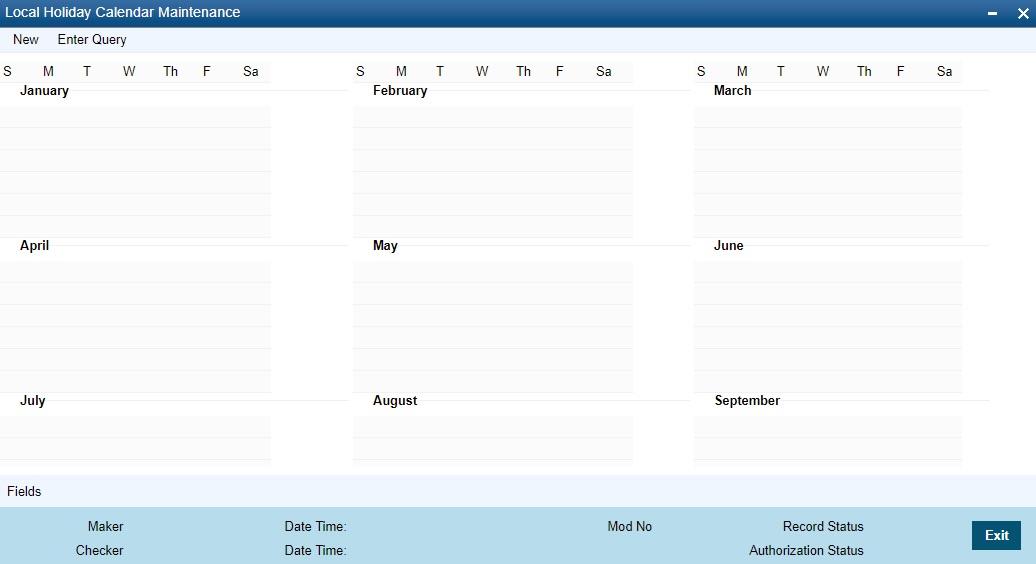Select the August month label

point(395,401)
